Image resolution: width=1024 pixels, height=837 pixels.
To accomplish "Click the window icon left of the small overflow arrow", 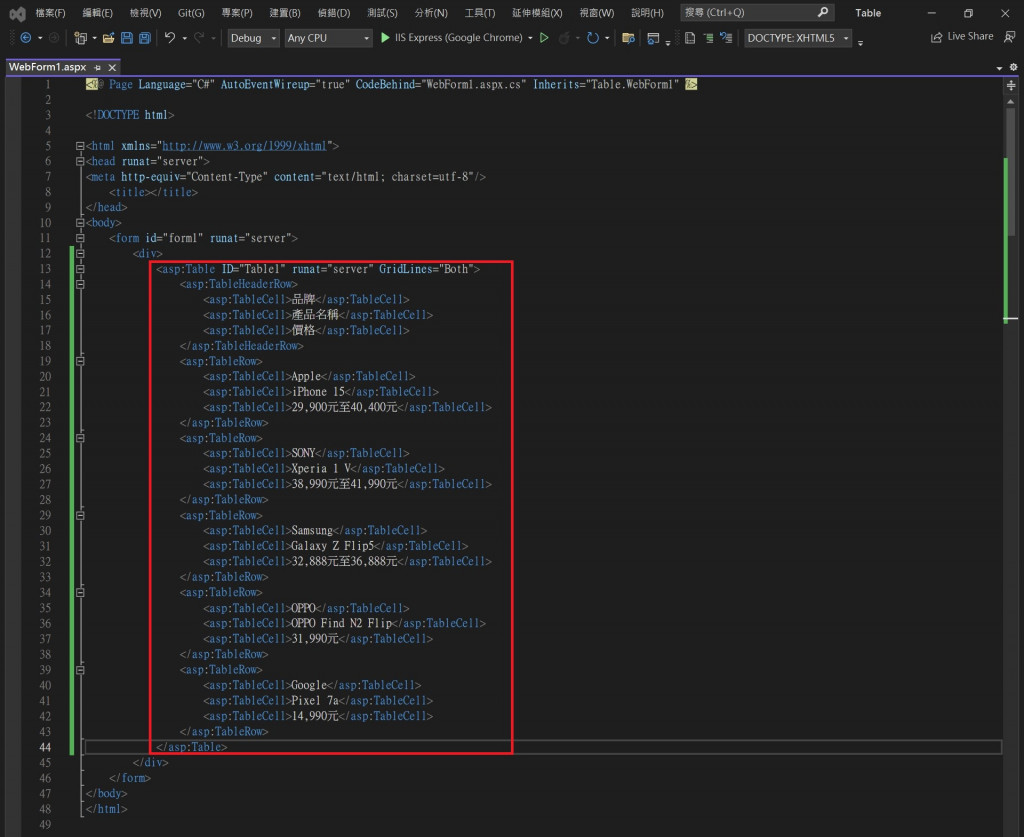I will click(x=653, y=39).
